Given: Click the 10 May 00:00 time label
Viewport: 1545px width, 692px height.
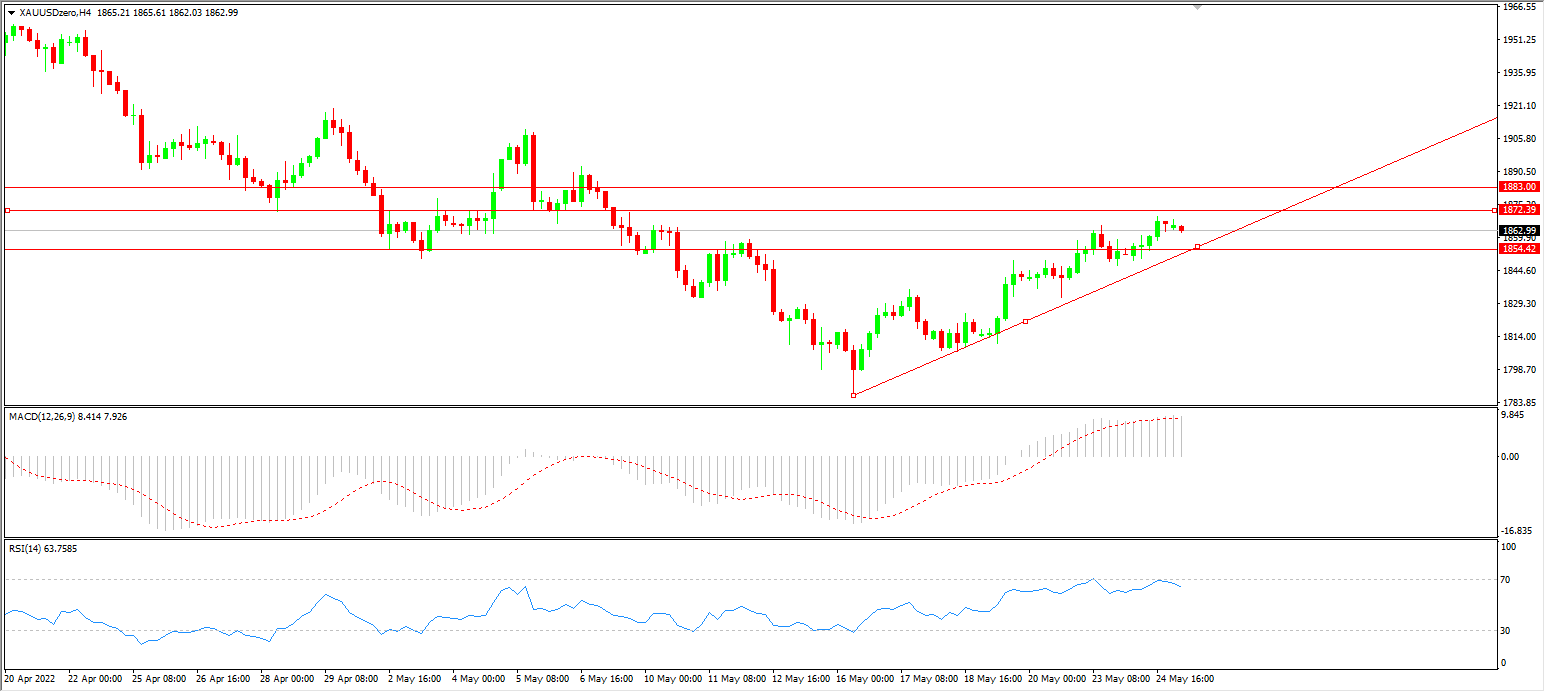Looking at the screenshot, I should pyautogui.click(x=672, y=678).
